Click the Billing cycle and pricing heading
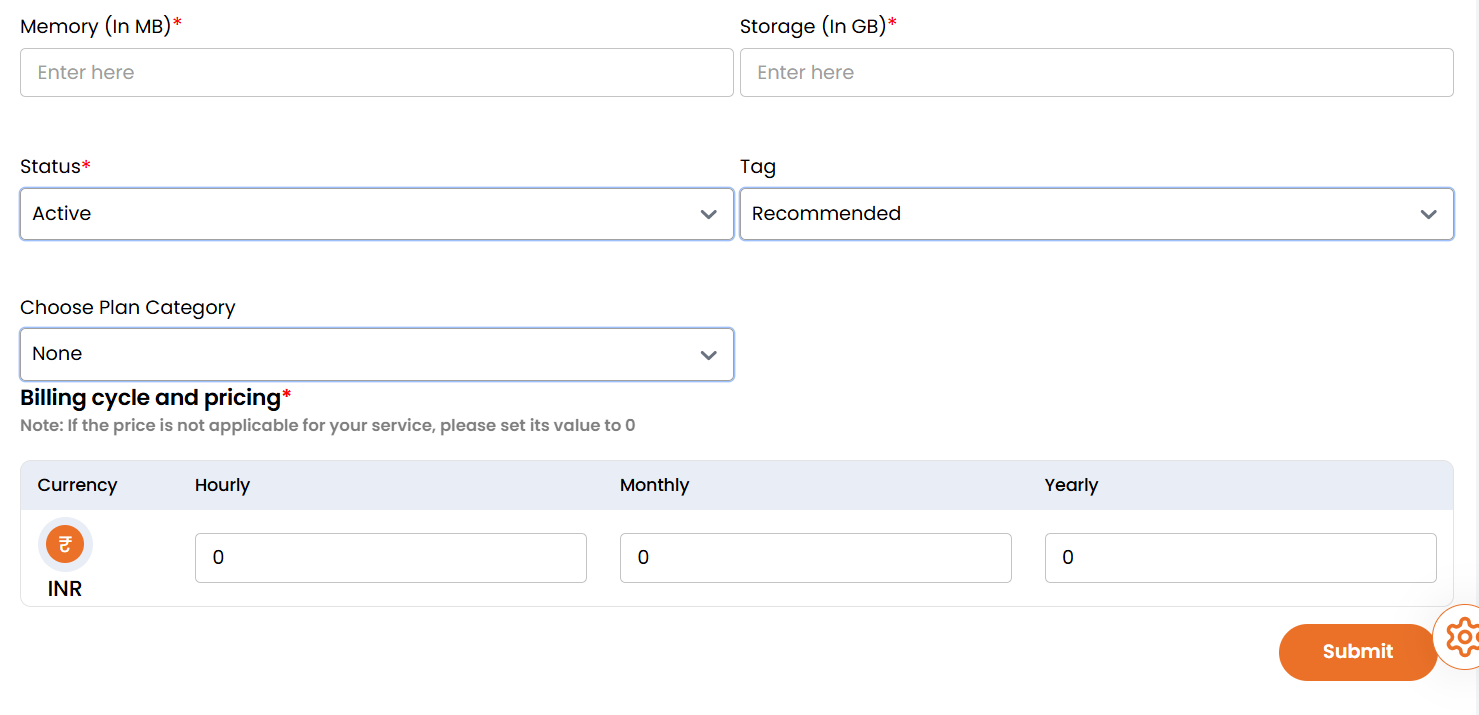This screenshot has height=715, width=1479. pyautogui.click(x=150, y=398)
